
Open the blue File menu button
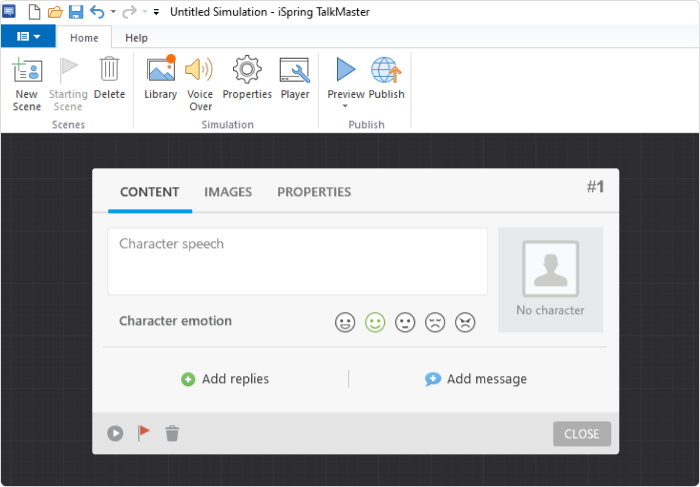(28, 36)
